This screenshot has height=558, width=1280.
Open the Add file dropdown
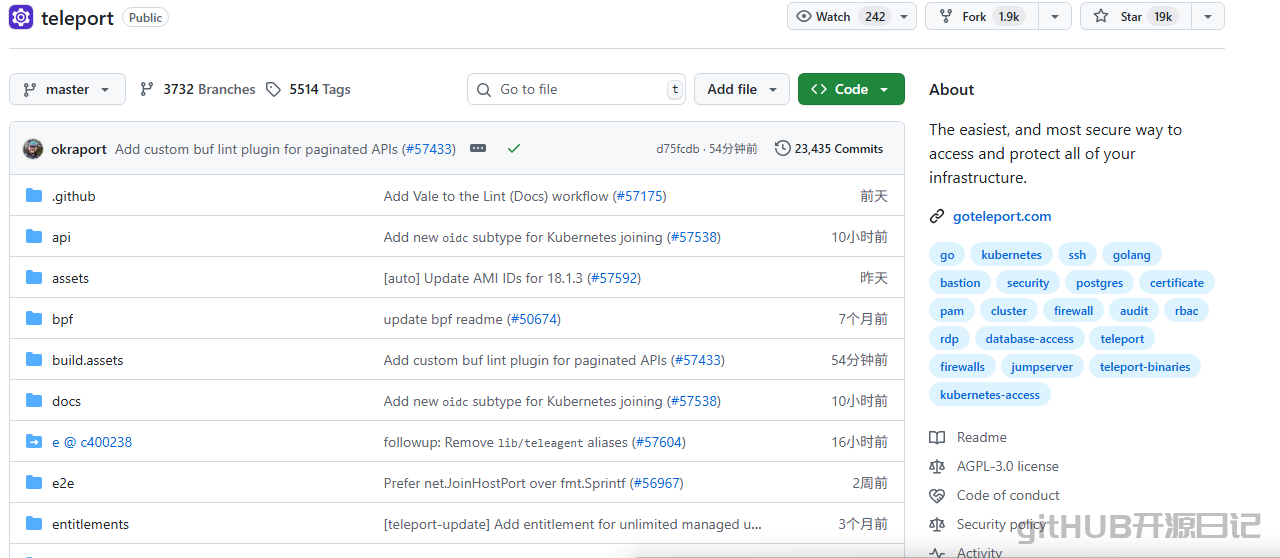pyautogui.click(x=741, y=89)
